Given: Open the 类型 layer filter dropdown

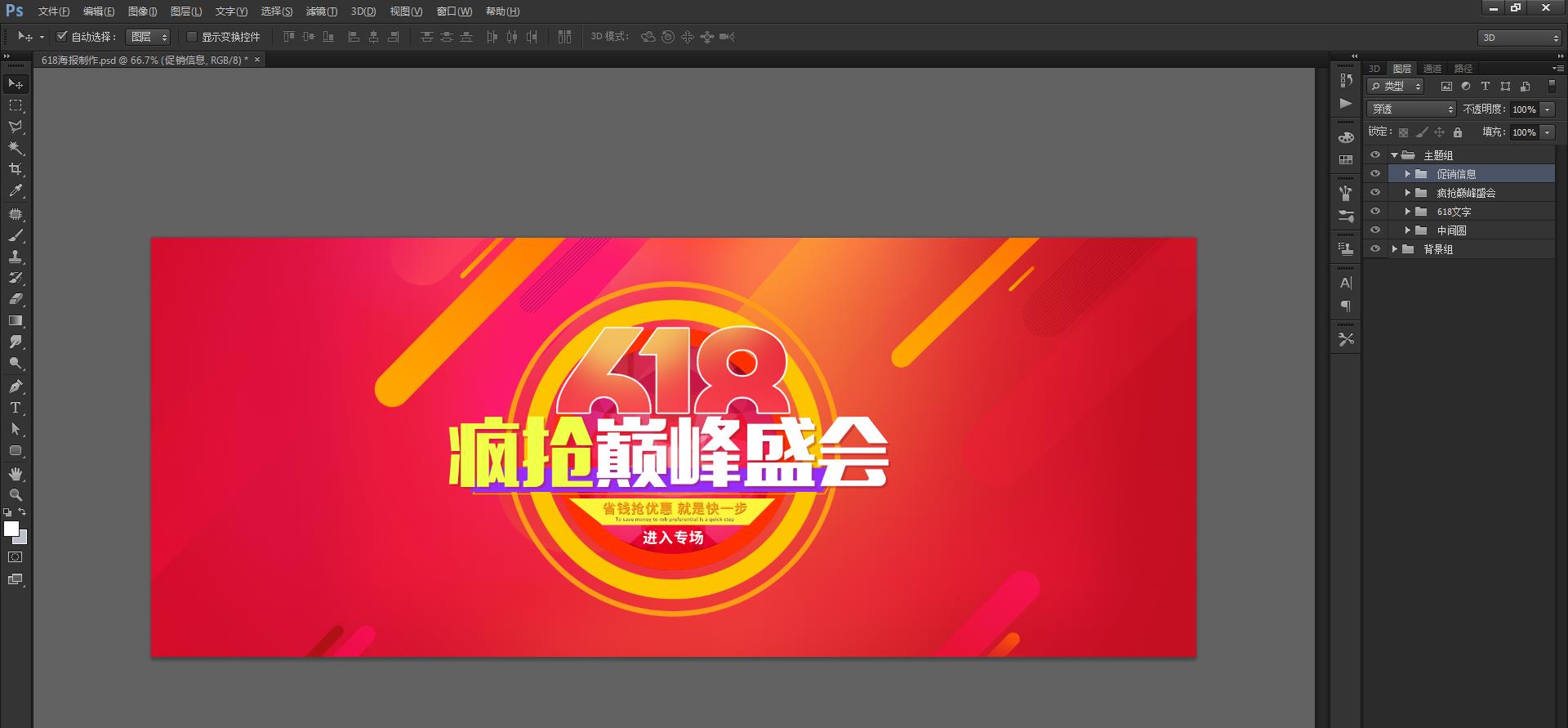Looking at the screenshot, I should (1395, 86).
